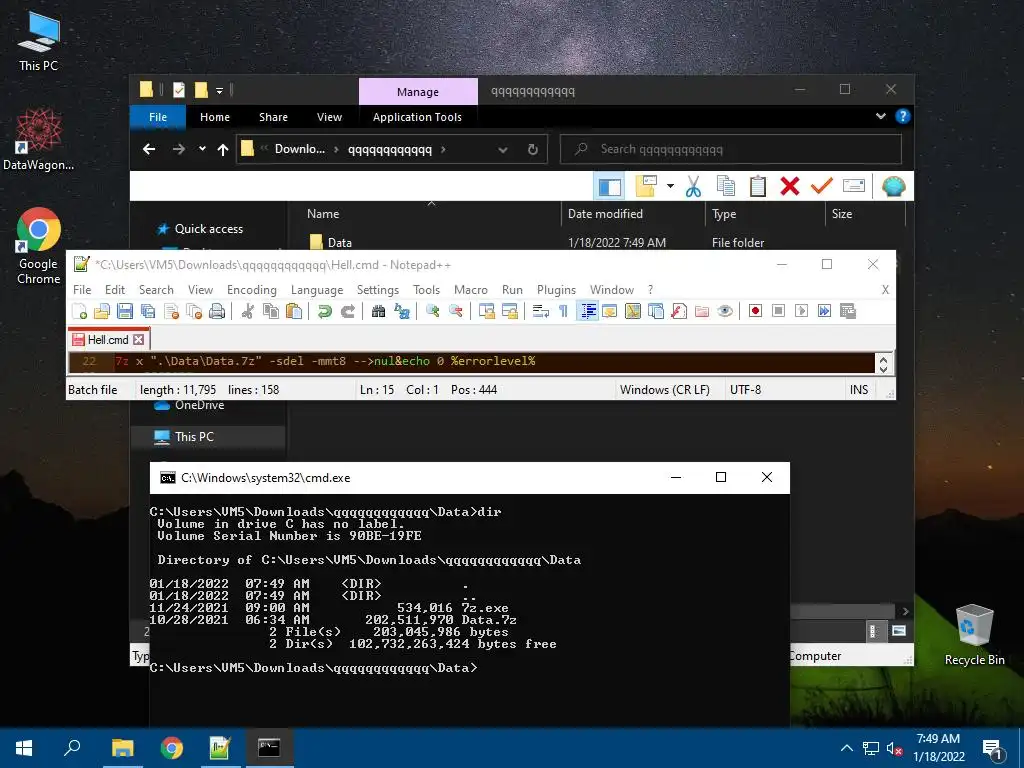Toggle Word Wrap in Notepad++ toolbar
This screenshot has height=768, width=1024.
[541, 312]
